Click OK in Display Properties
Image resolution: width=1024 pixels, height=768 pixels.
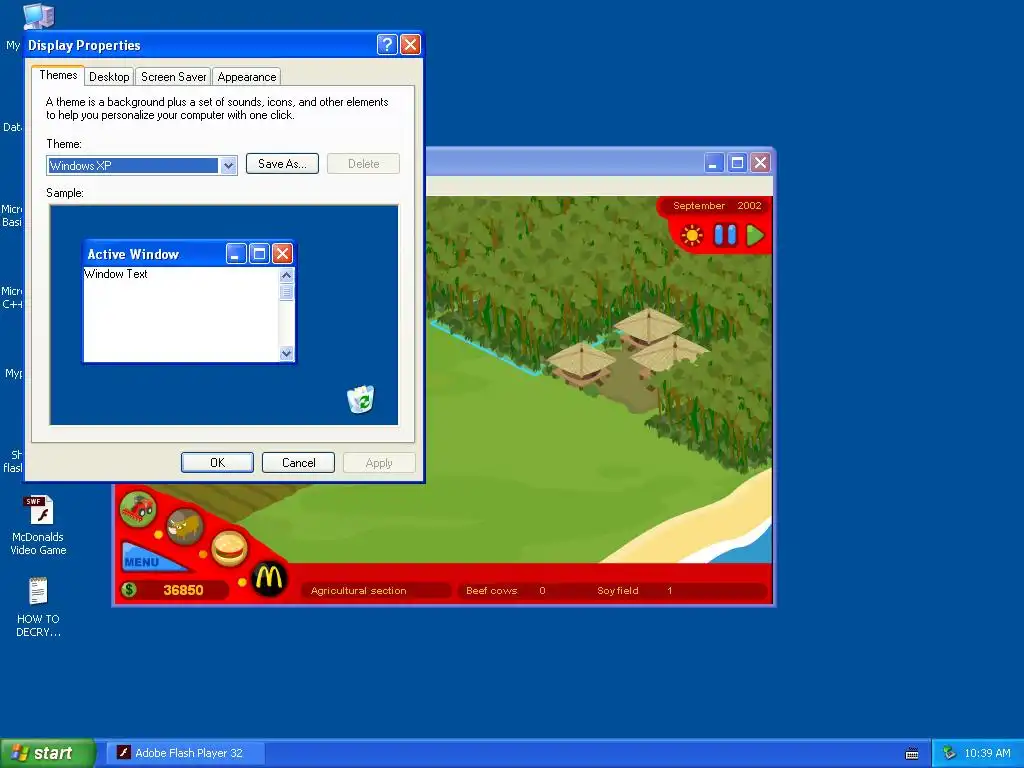tap(217, 462)
